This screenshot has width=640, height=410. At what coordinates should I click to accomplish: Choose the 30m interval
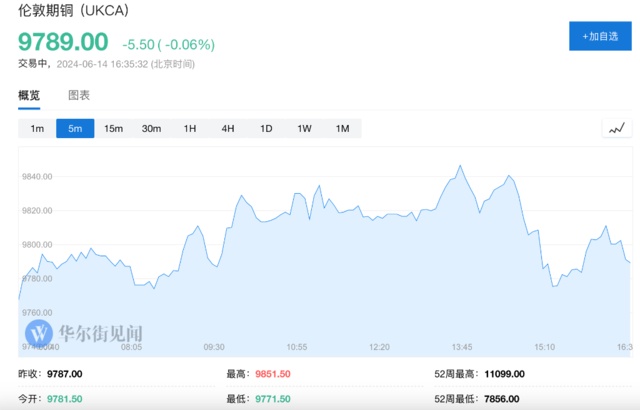151,128
